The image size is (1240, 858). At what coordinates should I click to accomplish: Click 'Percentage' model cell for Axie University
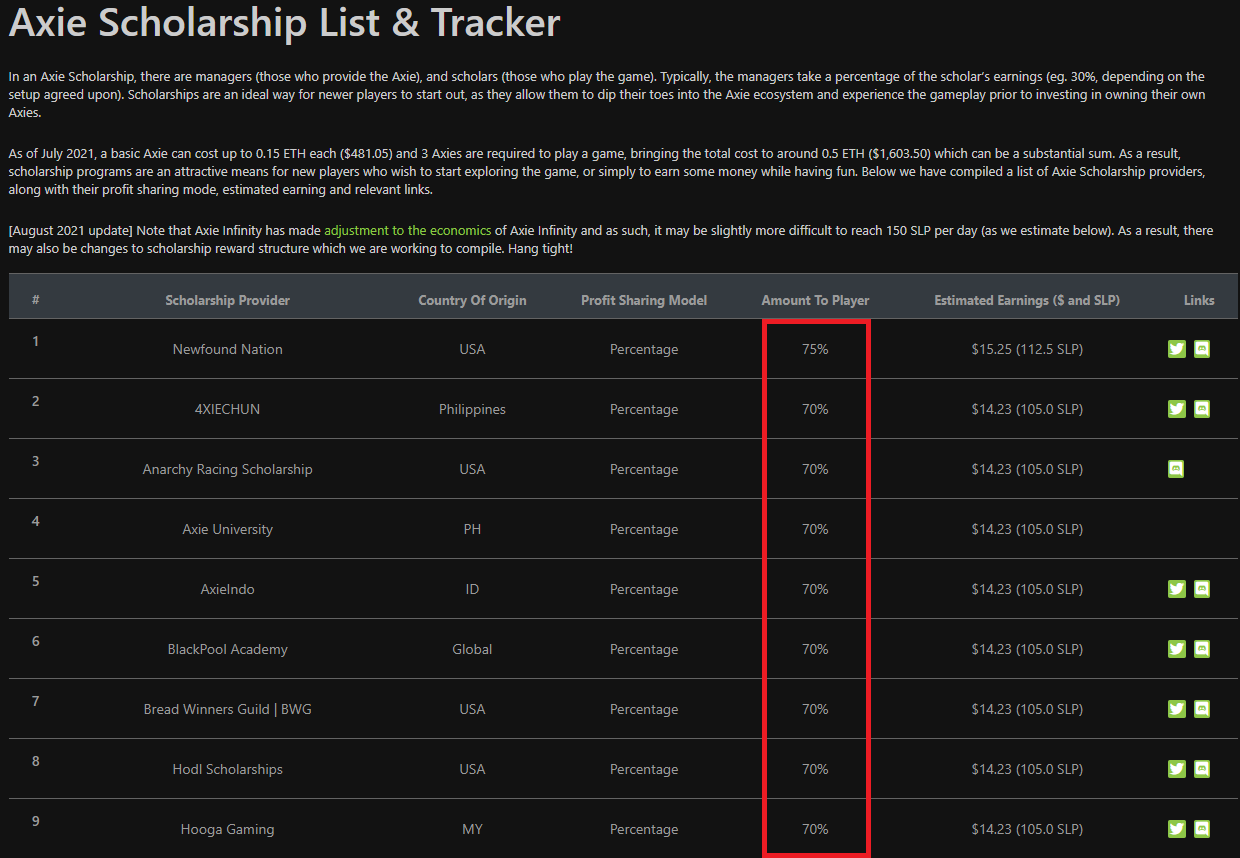pyautogui.click(x=644, y=529)
